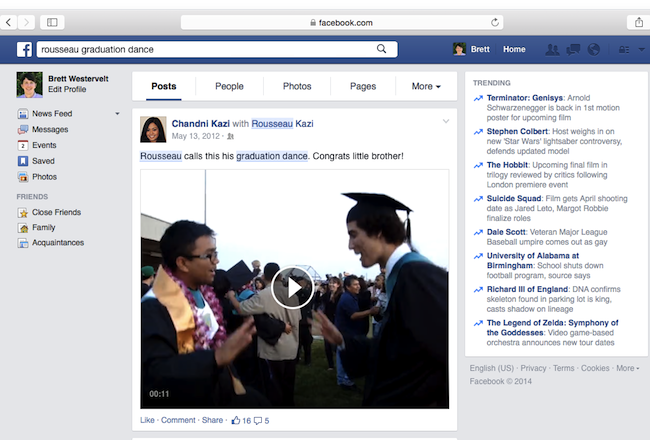This screenshot has height=440, width=650.
Task: Play the graduation dance video
Action: pos(293,287)
